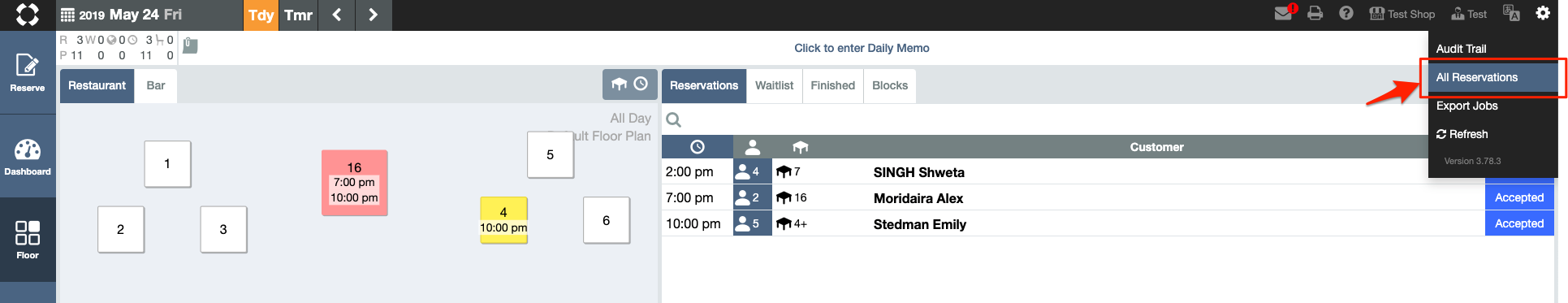Click to enter Daily Memo link
This screenshot has width=1568, height=303.
point(862,48)
